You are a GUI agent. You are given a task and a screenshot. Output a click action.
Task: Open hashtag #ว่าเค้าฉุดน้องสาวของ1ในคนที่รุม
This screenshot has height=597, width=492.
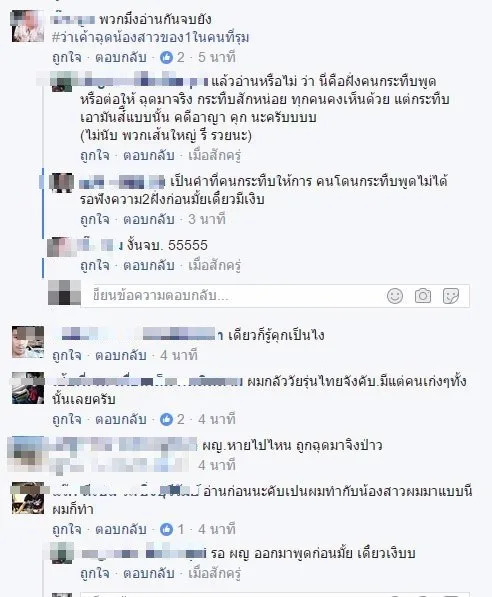[151, 37]
